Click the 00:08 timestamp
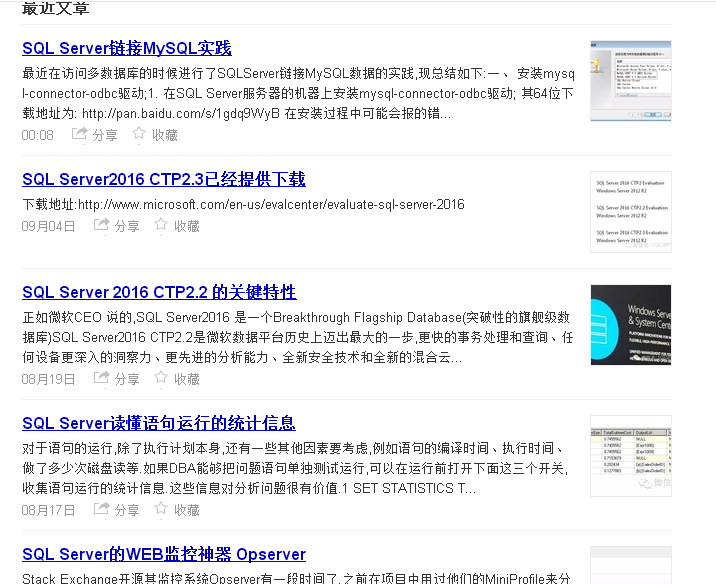 point(37,135)
